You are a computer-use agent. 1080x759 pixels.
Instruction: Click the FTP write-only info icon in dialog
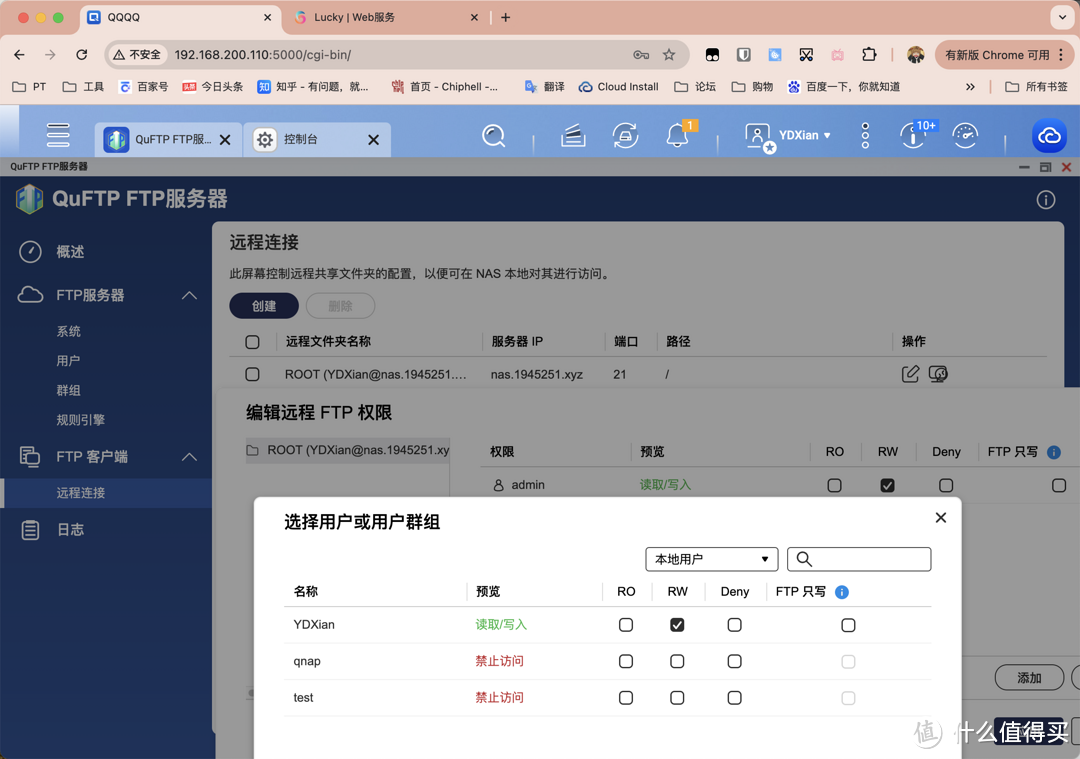click(842, 592)
